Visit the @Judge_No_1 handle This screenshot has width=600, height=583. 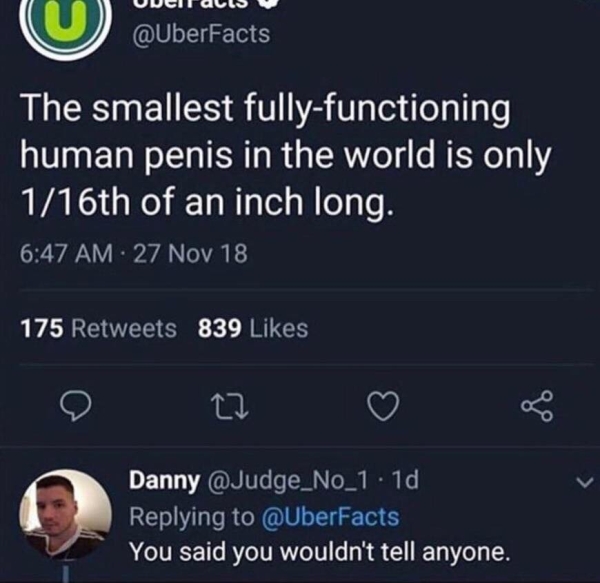tap(284, 482)
